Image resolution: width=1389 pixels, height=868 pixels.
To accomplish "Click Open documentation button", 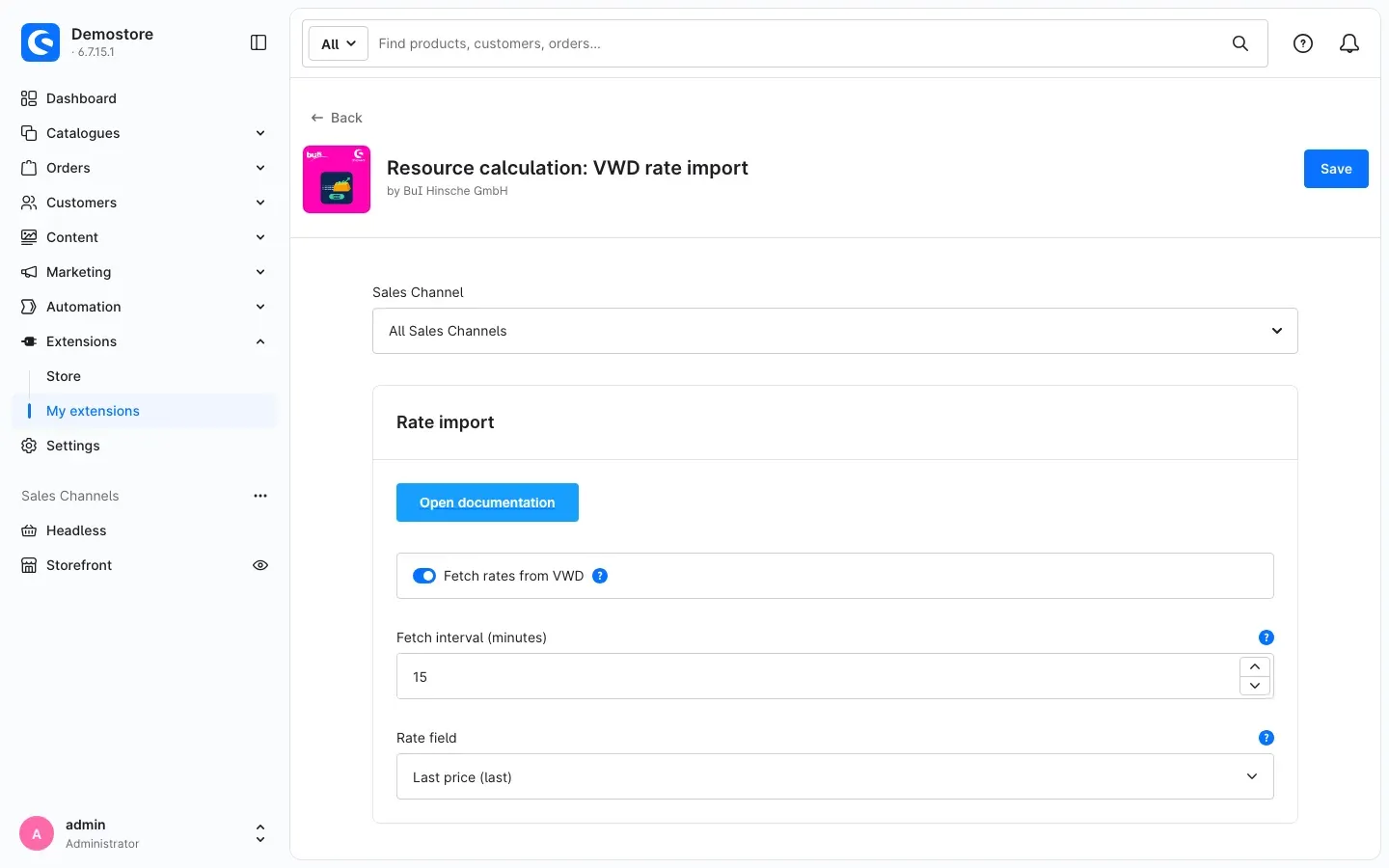I will 487,502.
